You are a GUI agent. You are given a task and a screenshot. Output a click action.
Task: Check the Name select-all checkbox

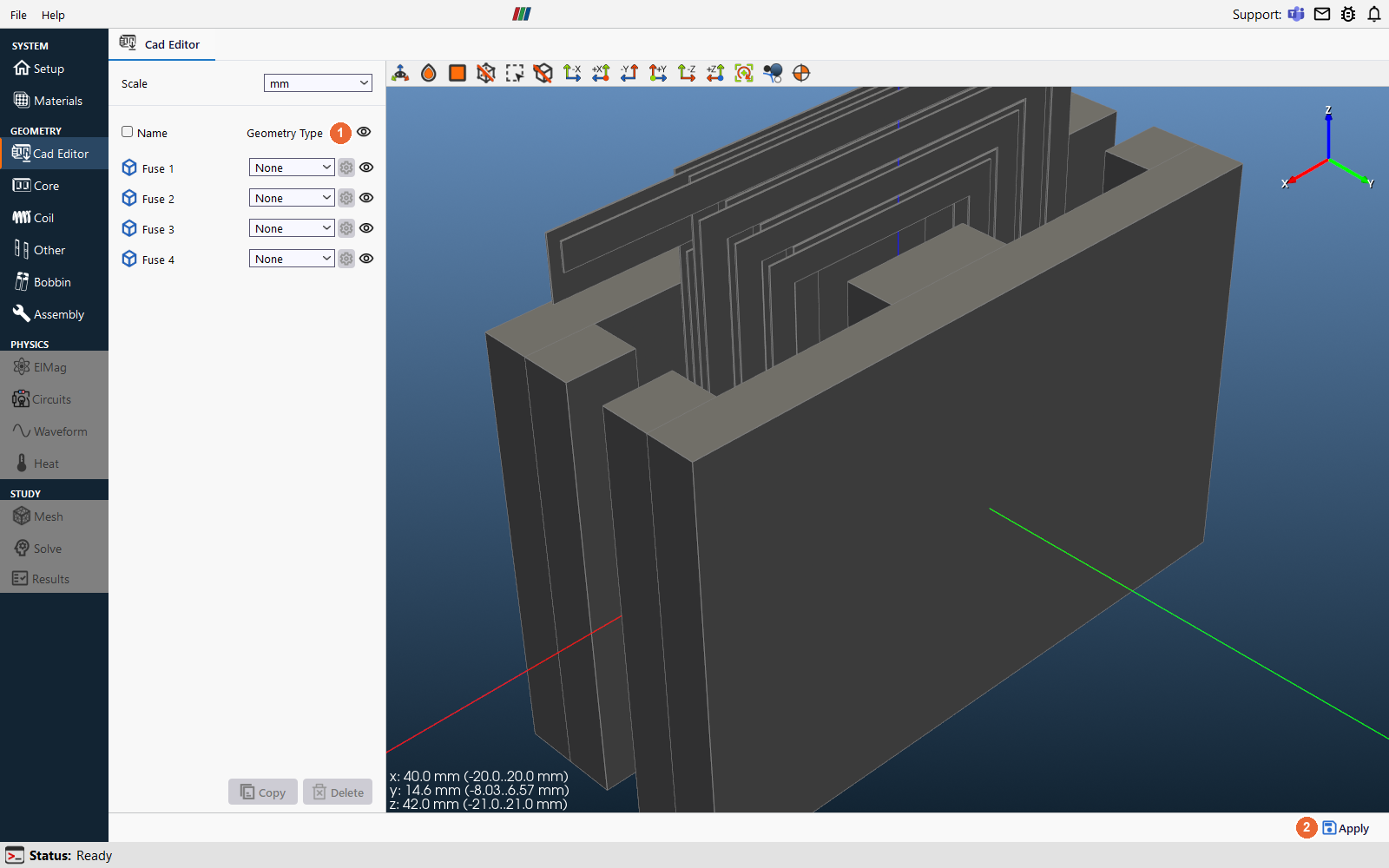(x=128, y=132)
